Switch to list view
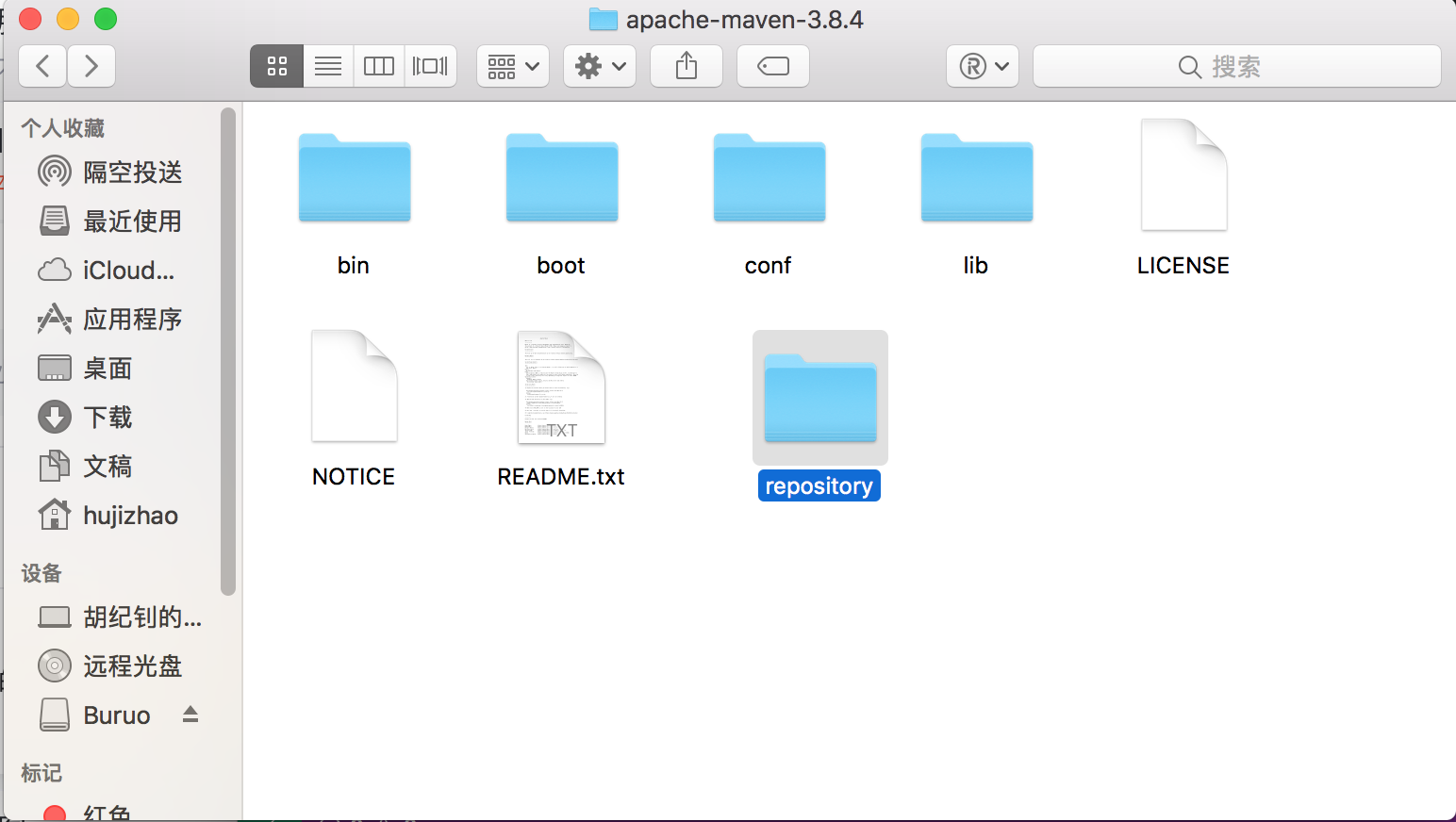The image size is (1456, 822). pyautogui.click(x=328, y=66)
